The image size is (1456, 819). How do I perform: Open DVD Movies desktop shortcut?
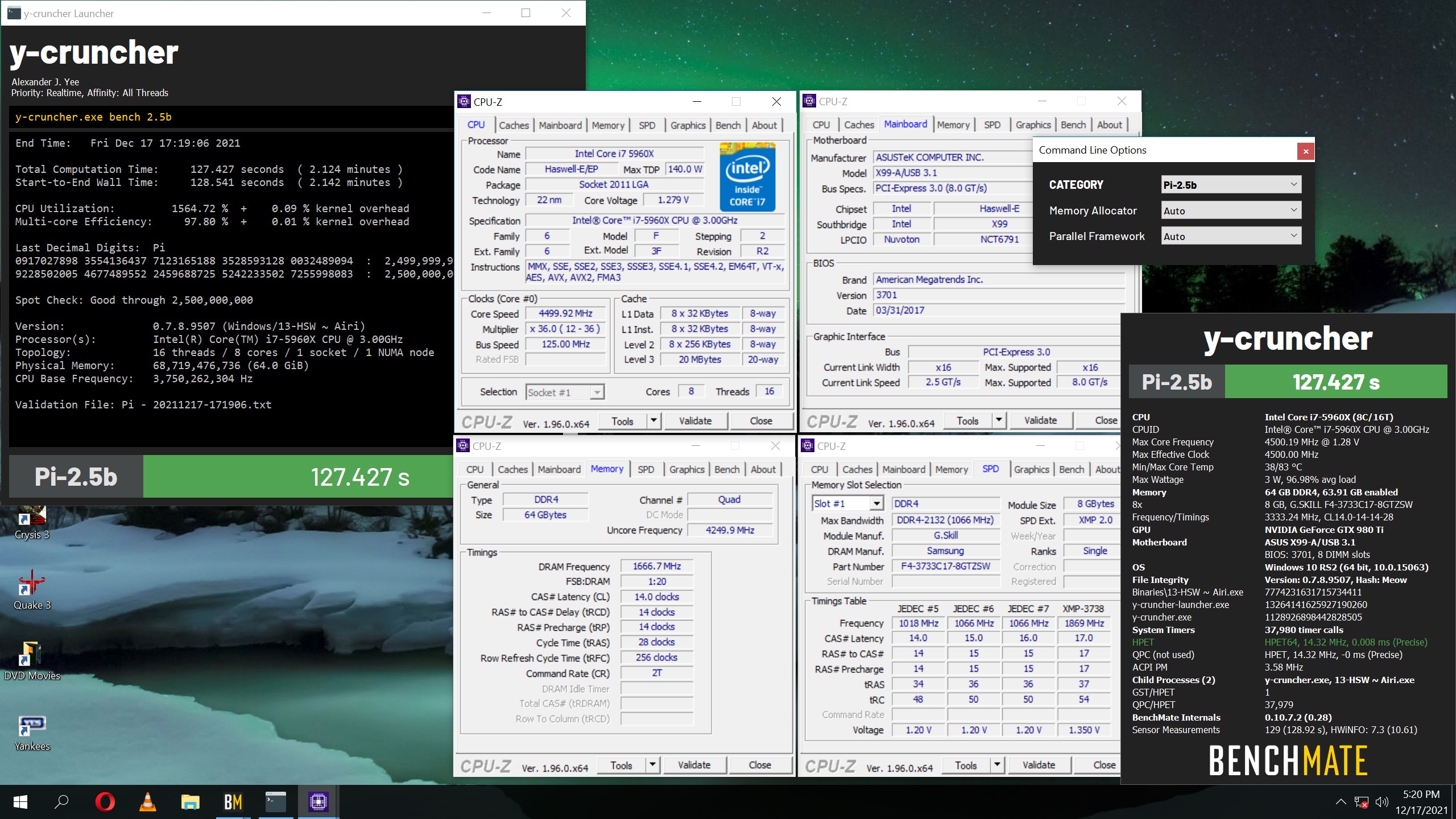click(x=32, y=661)
